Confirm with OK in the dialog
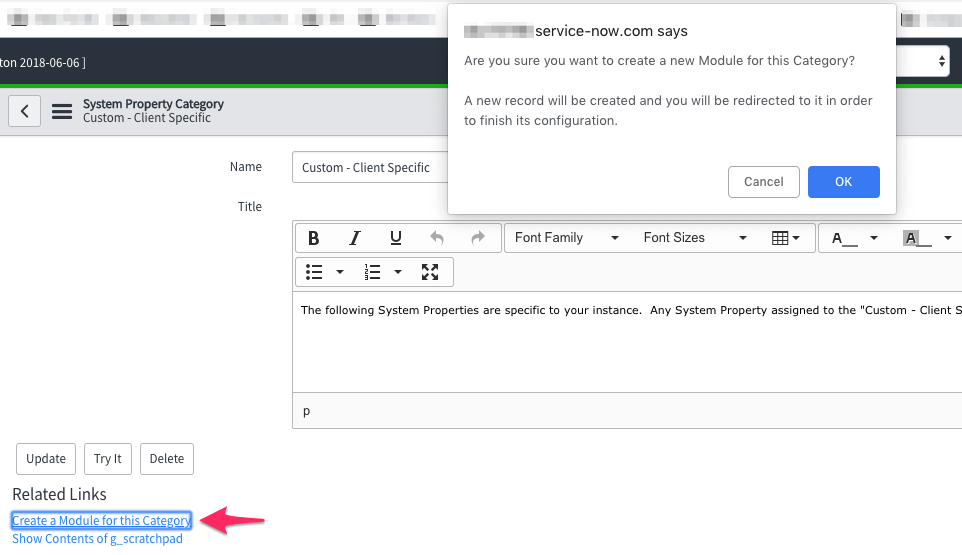This screenshot has width=962, height=555. 844,182
